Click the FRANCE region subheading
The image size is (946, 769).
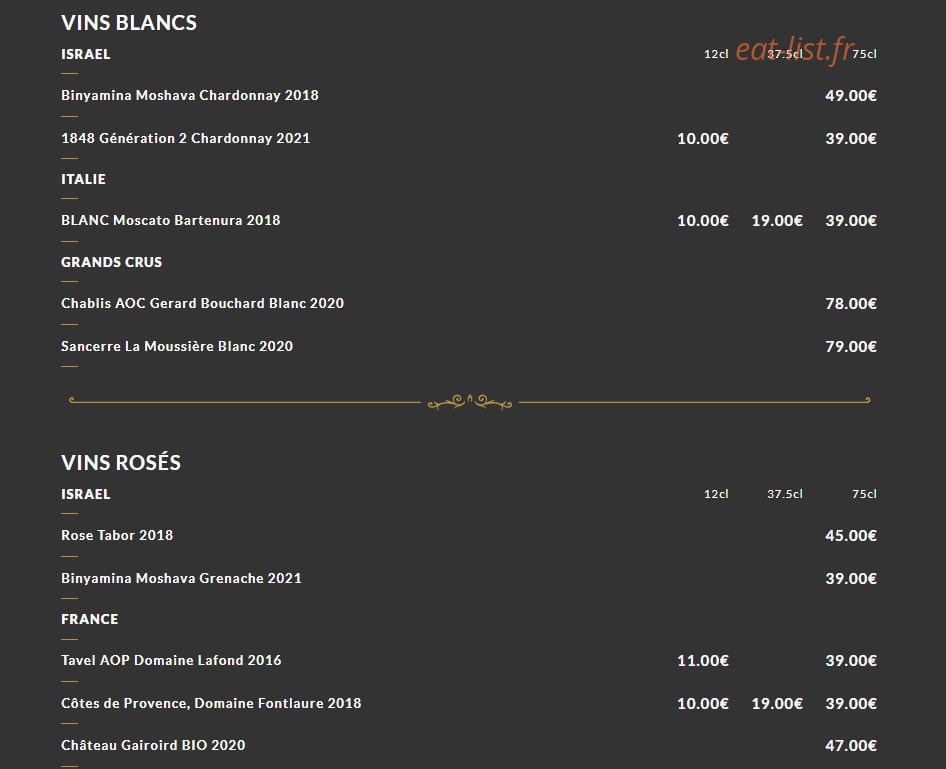[89, 619]
